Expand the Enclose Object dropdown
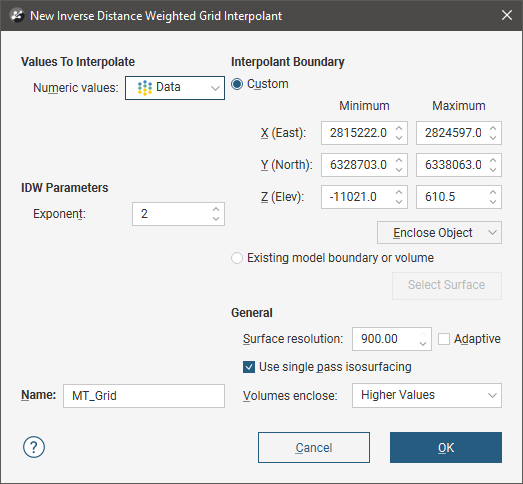This screenshot has height=484, width=523. (x=439, y=232)
